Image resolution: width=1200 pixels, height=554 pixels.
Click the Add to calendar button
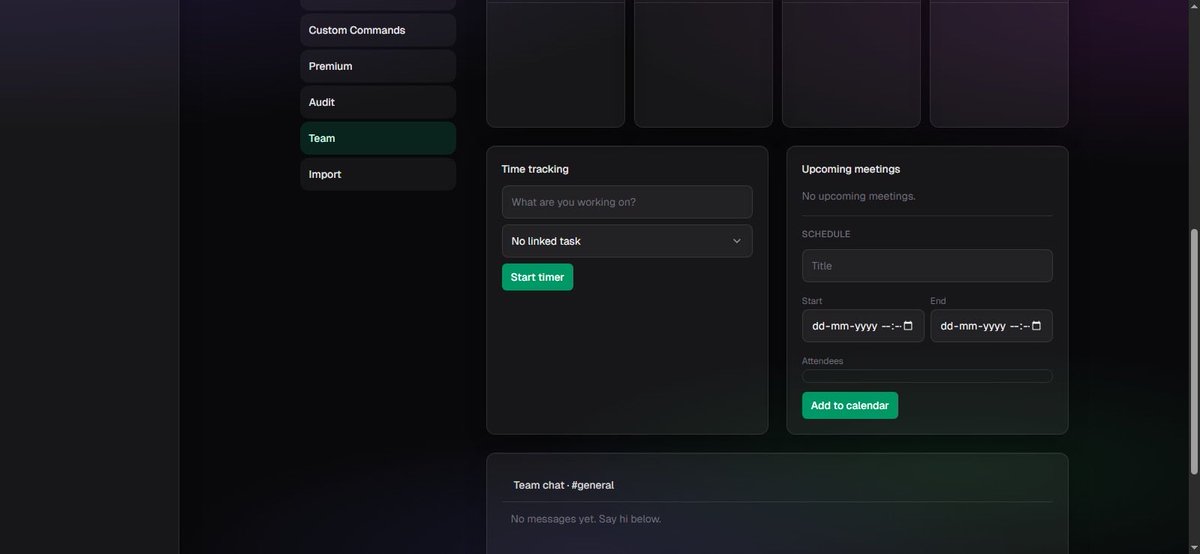850,405
